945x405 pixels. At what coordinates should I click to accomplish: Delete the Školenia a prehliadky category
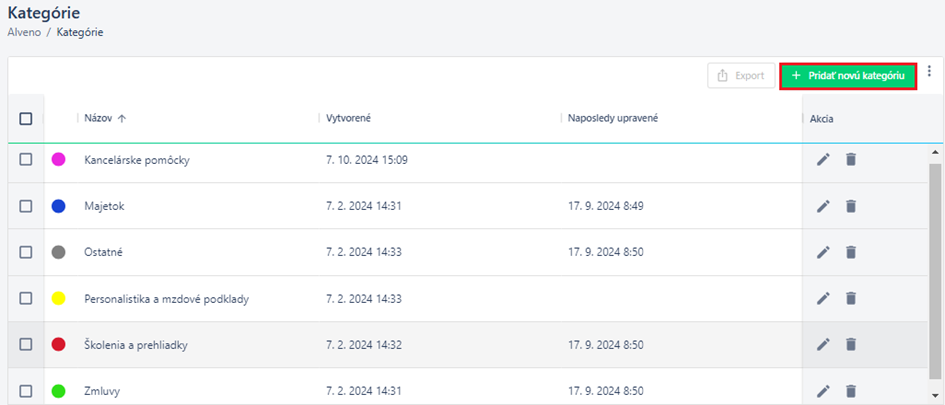[850, 344]
